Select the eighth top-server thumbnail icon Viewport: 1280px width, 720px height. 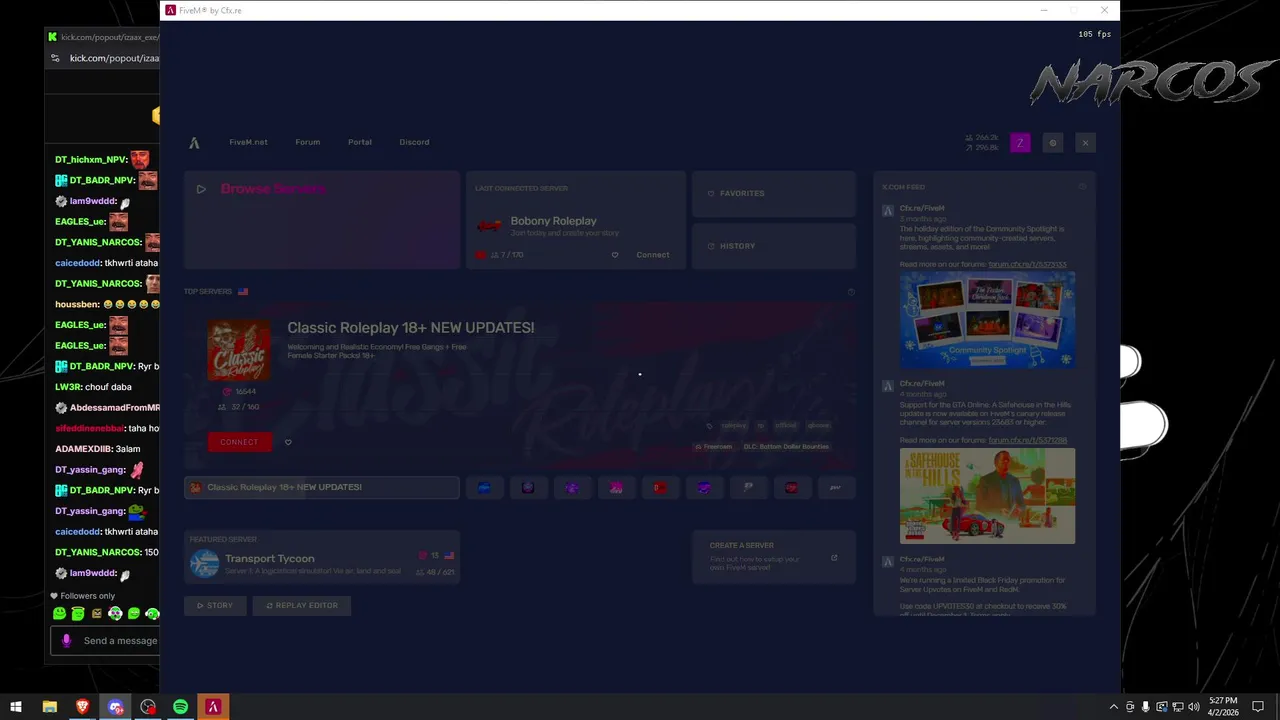pos(792,487)
